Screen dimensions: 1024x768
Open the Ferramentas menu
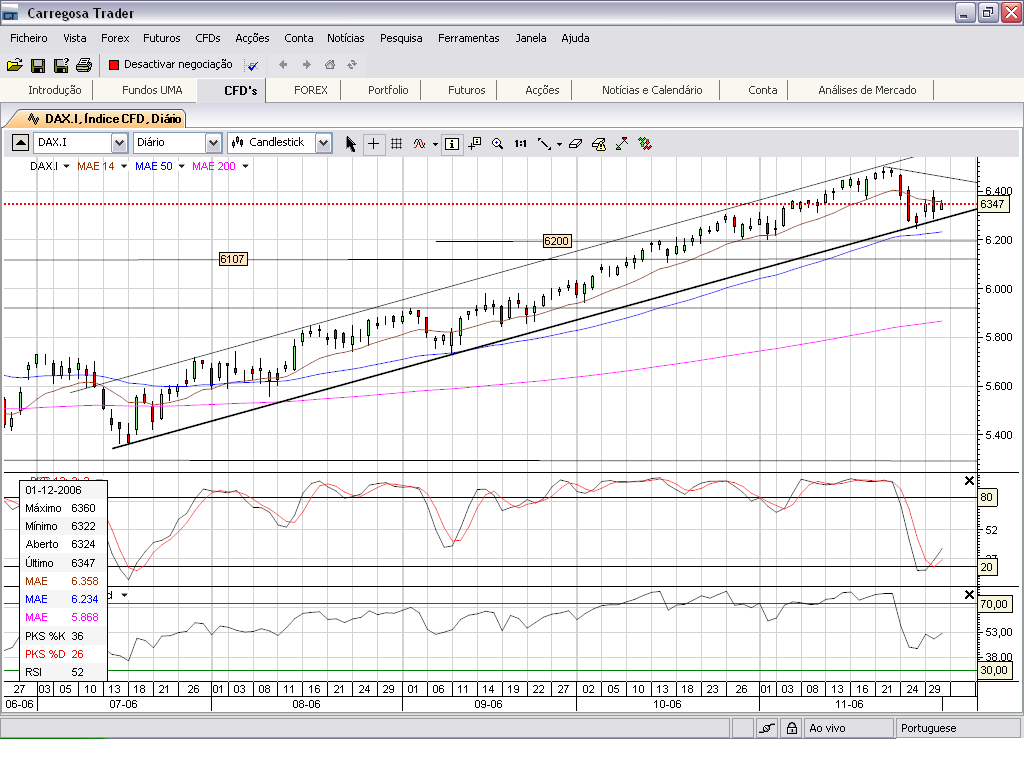pyautogui.click(x=468, y=38)
